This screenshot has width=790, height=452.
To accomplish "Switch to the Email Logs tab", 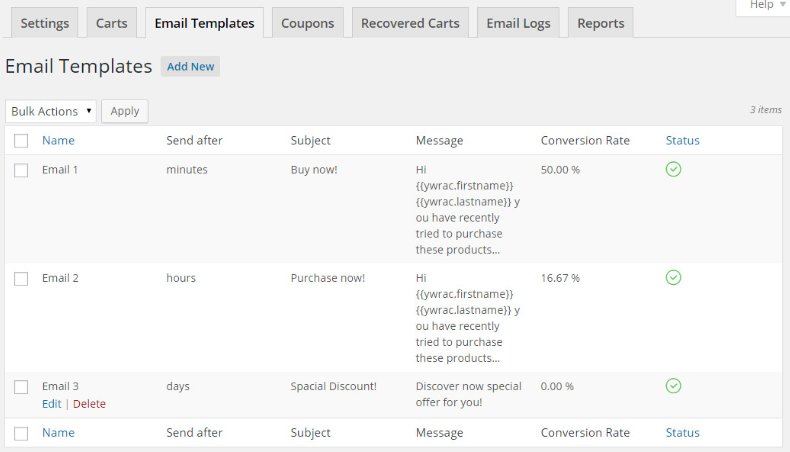I will point(518,23).
